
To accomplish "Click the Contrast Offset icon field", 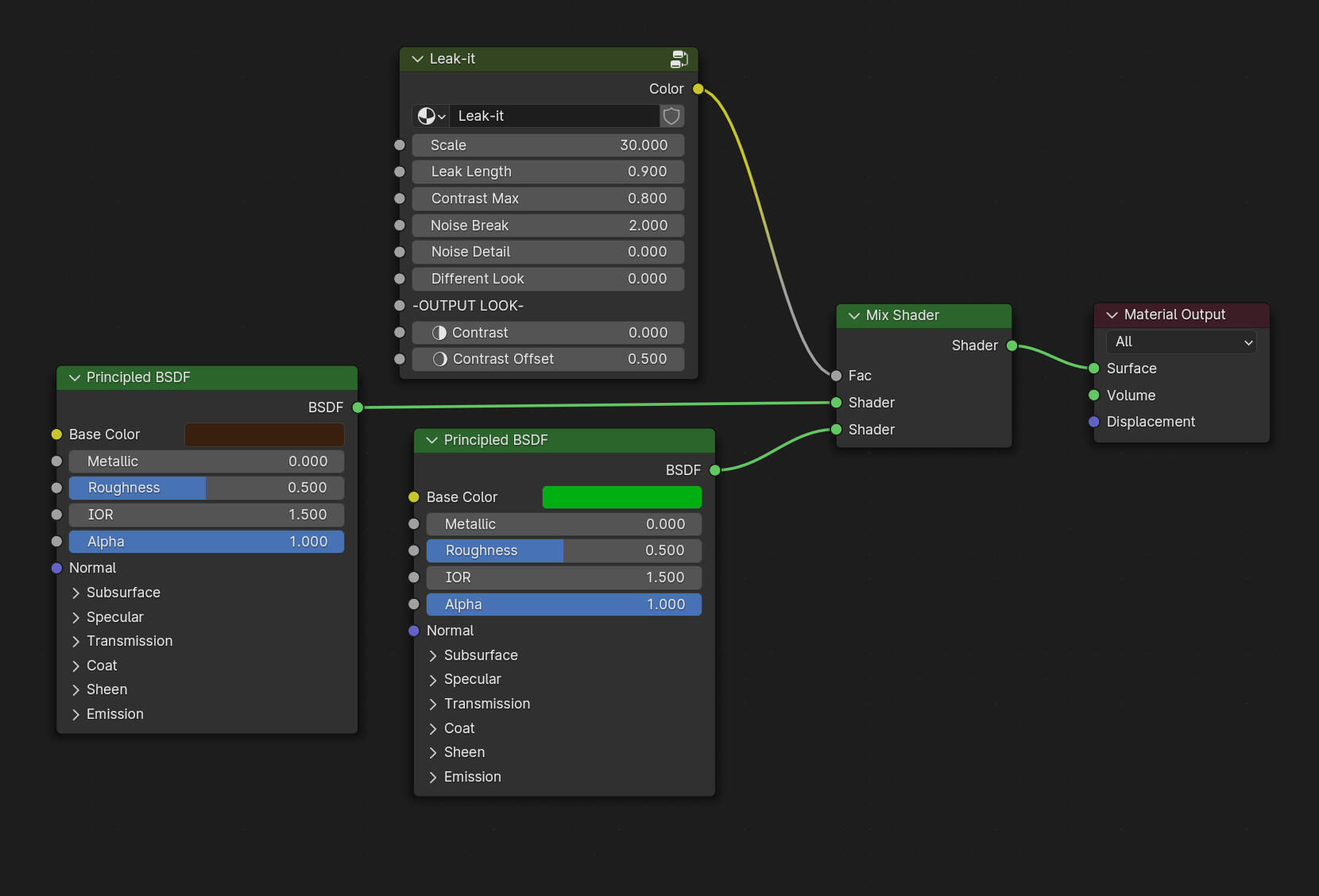I will pyautogui.click(x=547, y=359).
